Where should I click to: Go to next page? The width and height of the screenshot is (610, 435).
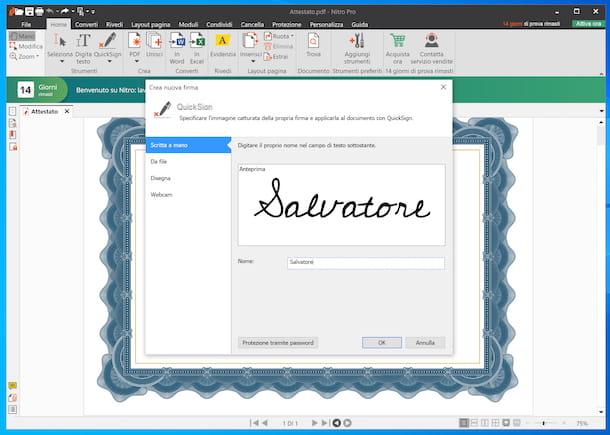tap(314, 423)
